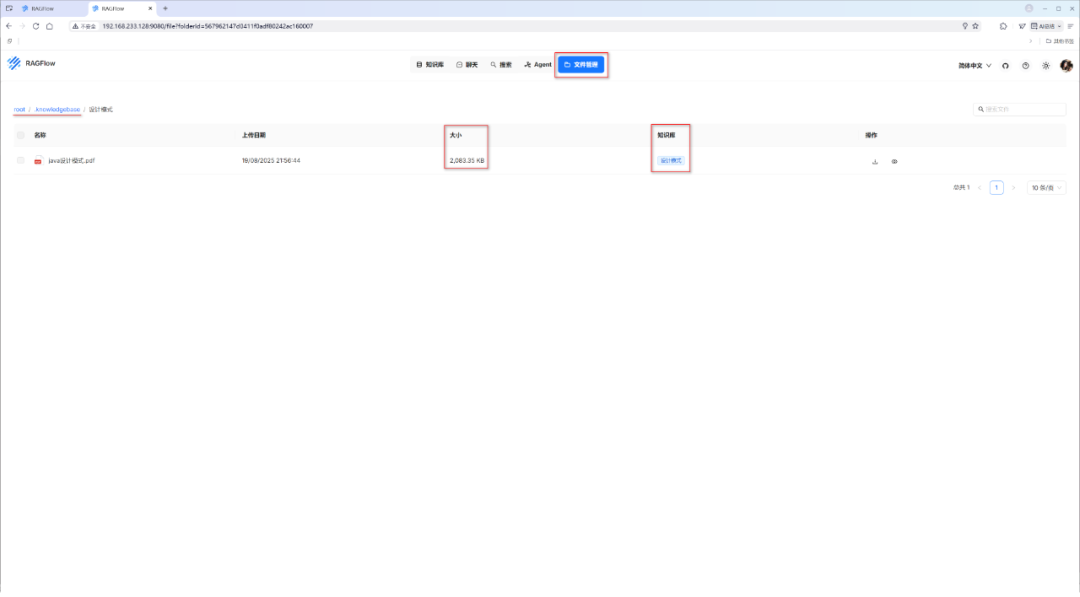Image resolution: width=1080 pixels, height=597 pixels.
Task: Click the 不安全 site security indicator
Action: [x=84, y=26]
